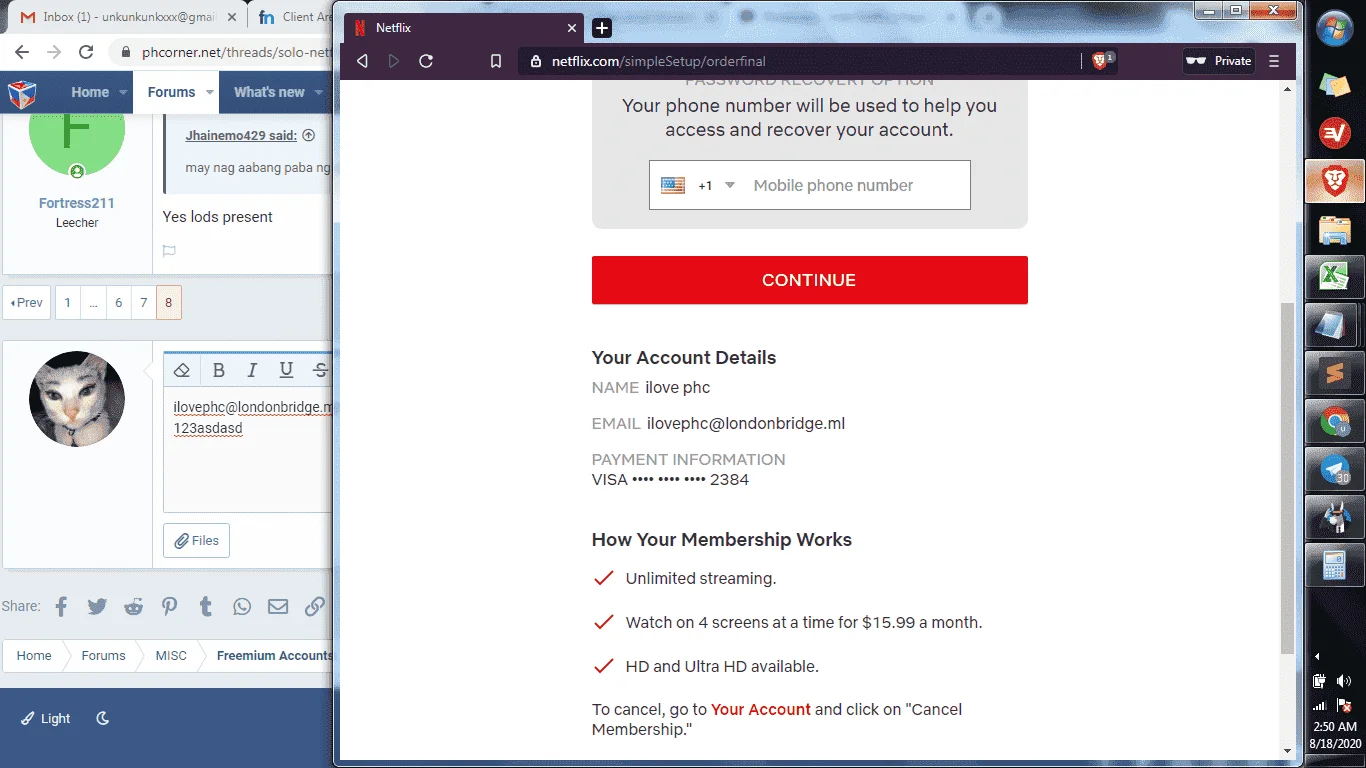The image size is (1366, 768).
Task: Switch to the Client Area tab in Chrome
Action: (293, 17)
